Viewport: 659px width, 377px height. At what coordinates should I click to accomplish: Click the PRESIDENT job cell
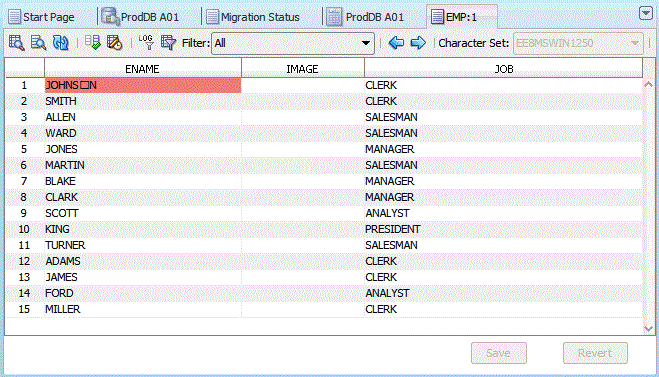coord(503,229)
